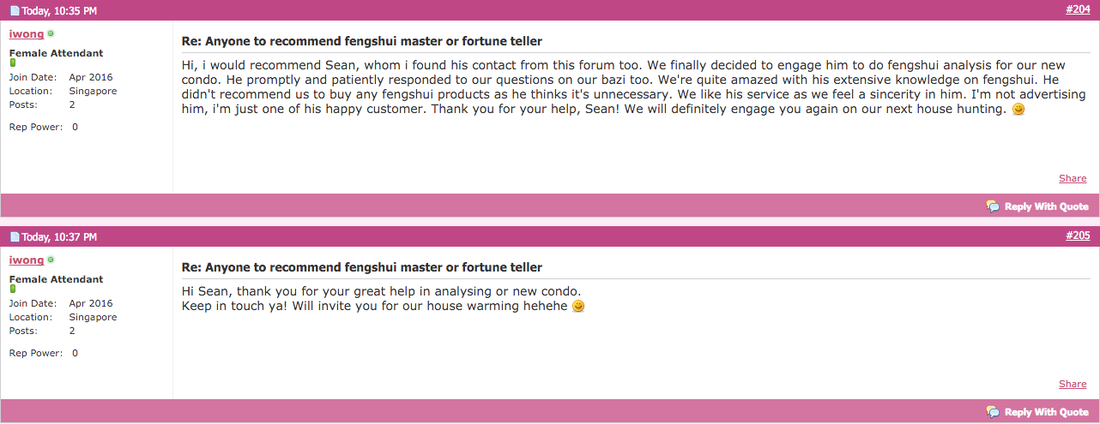
Task: Click iwong's green online status dot in post #204
Action: pos(51,34)
